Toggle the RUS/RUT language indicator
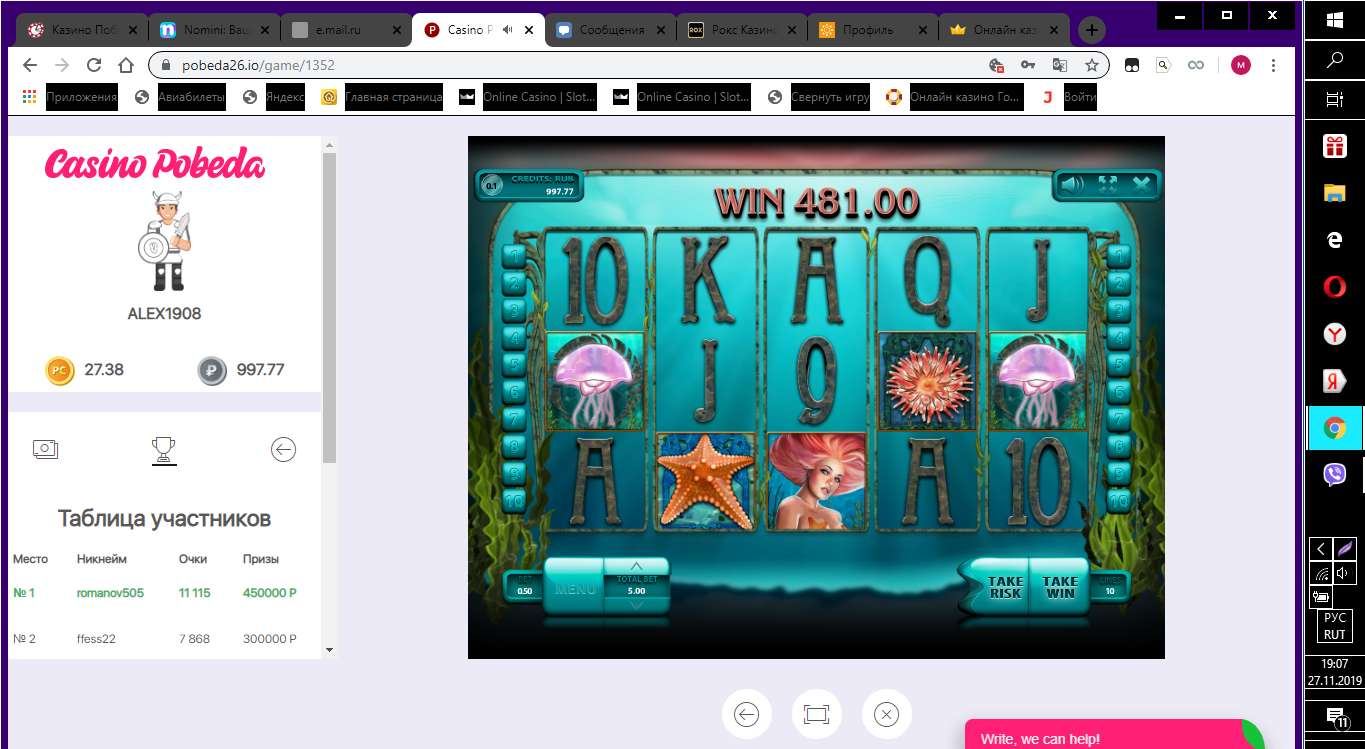Viewport: 1365px width, 749px height. click(x=1334, y=622)
